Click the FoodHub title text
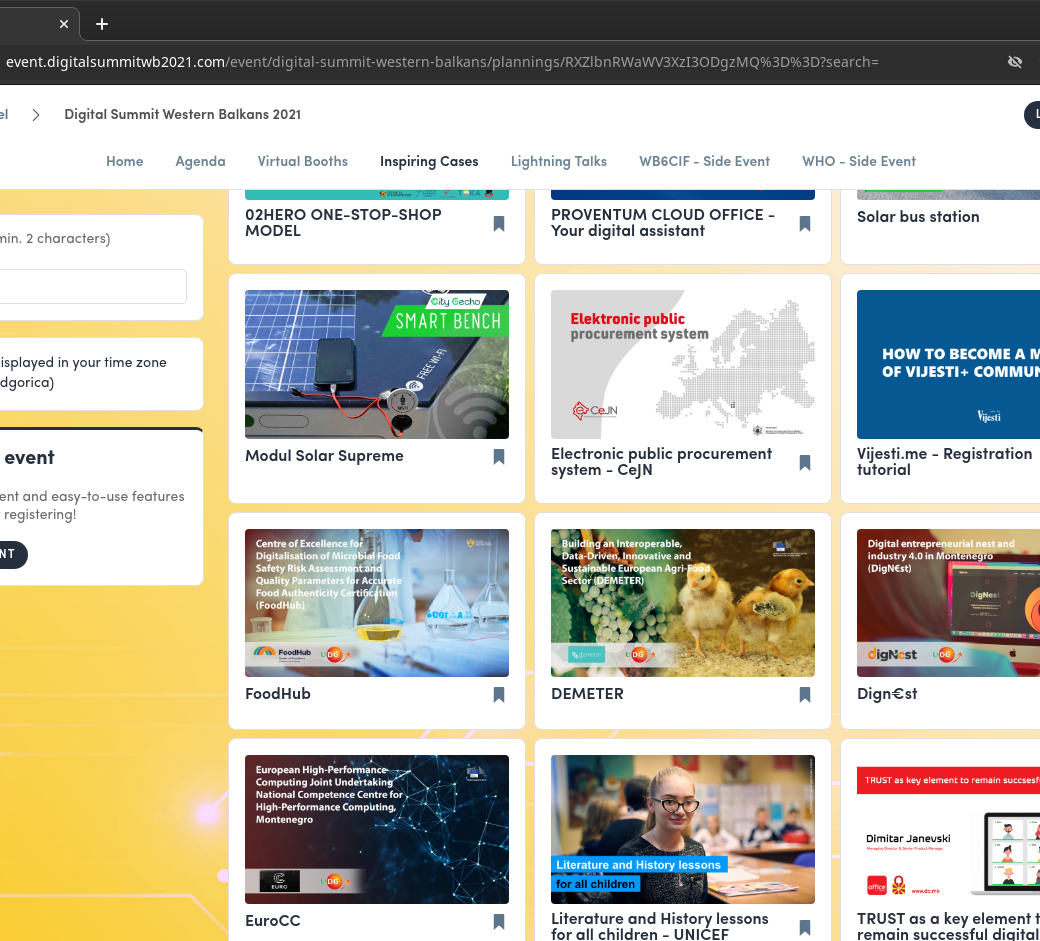This screenshot has width=1040, height=941. (278, 694)
